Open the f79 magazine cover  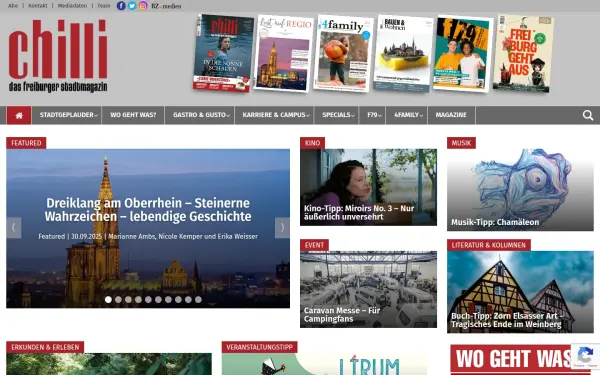(x=463, y=53)
